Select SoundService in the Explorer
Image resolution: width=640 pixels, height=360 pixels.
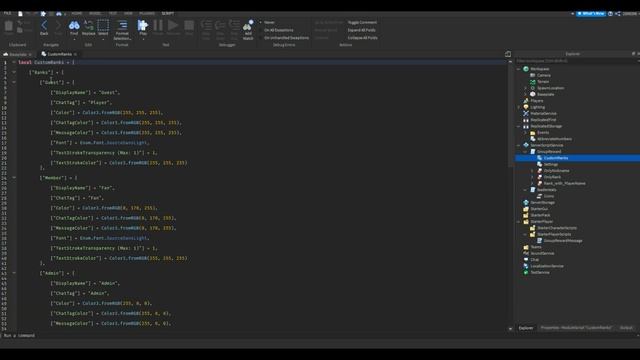tap(542, 253)
